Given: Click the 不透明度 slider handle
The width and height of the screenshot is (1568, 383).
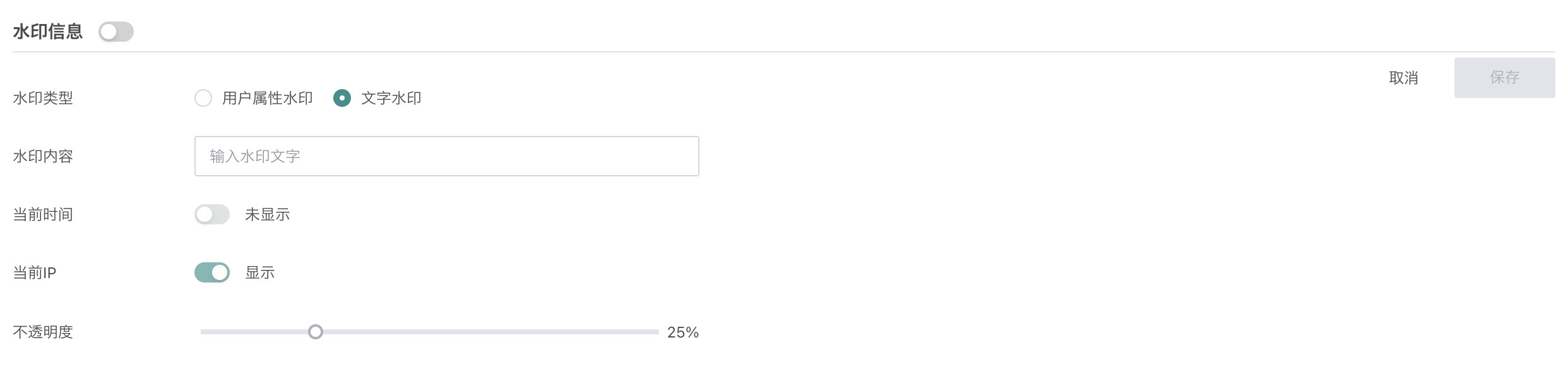Looking at the screenshot, I should click(x=316, y=332).
